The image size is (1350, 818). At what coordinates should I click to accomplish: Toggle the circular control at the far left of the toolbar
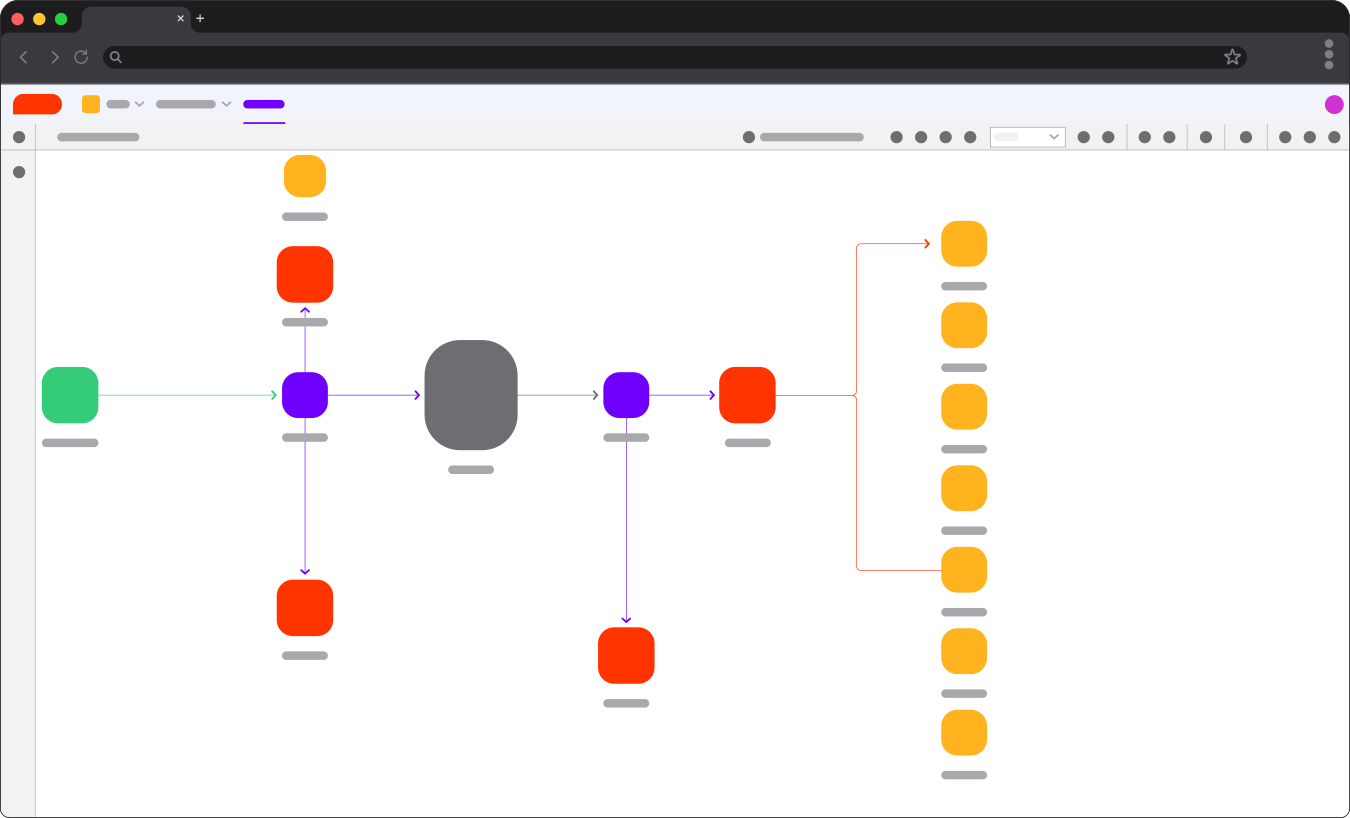[19, 137]
